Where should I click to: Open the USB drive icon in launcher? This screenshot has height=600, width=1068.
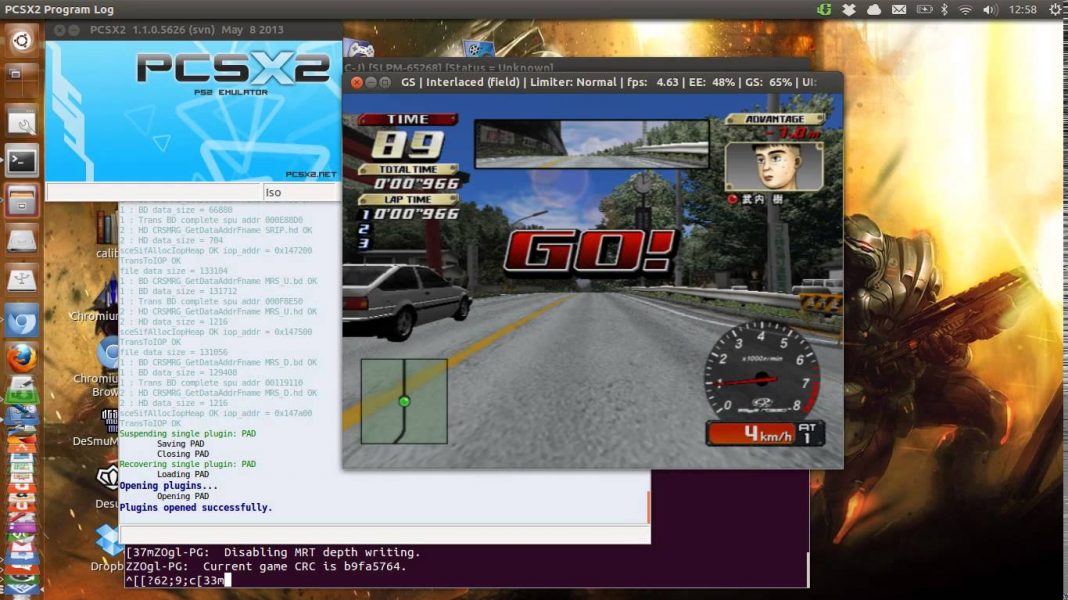point(22,280)
